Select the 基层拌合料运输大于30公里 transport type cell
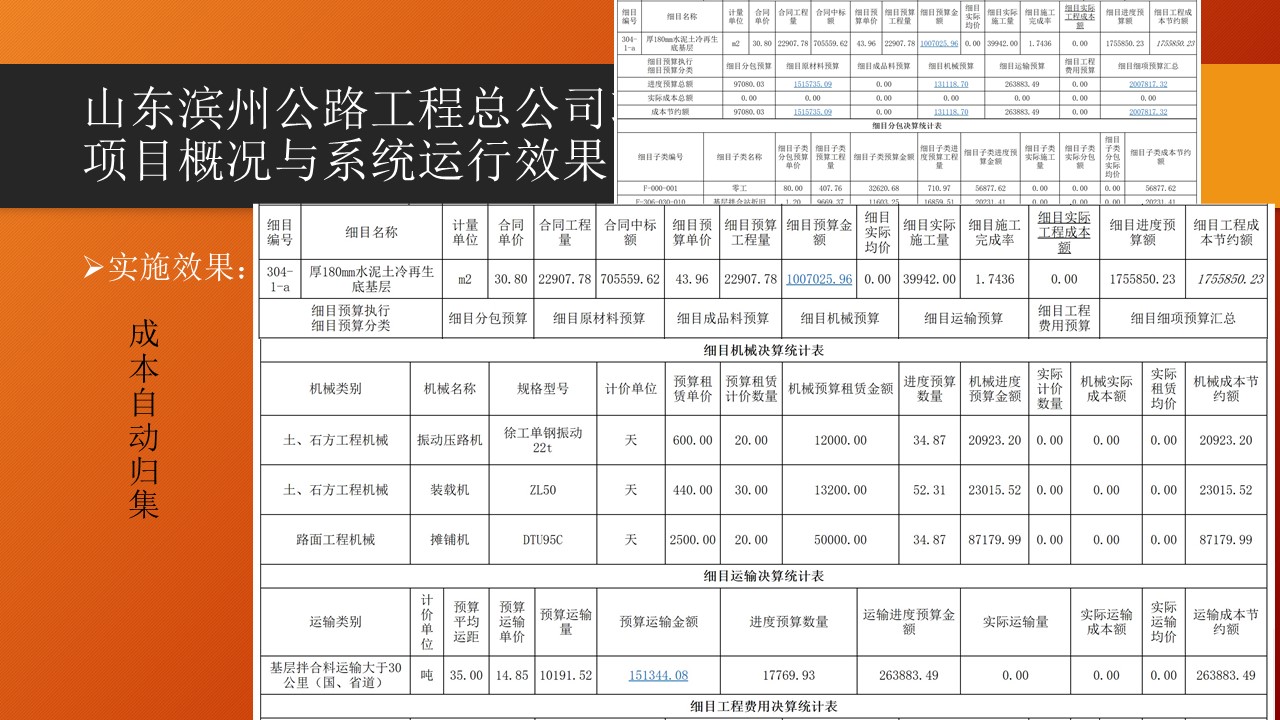 336,675
